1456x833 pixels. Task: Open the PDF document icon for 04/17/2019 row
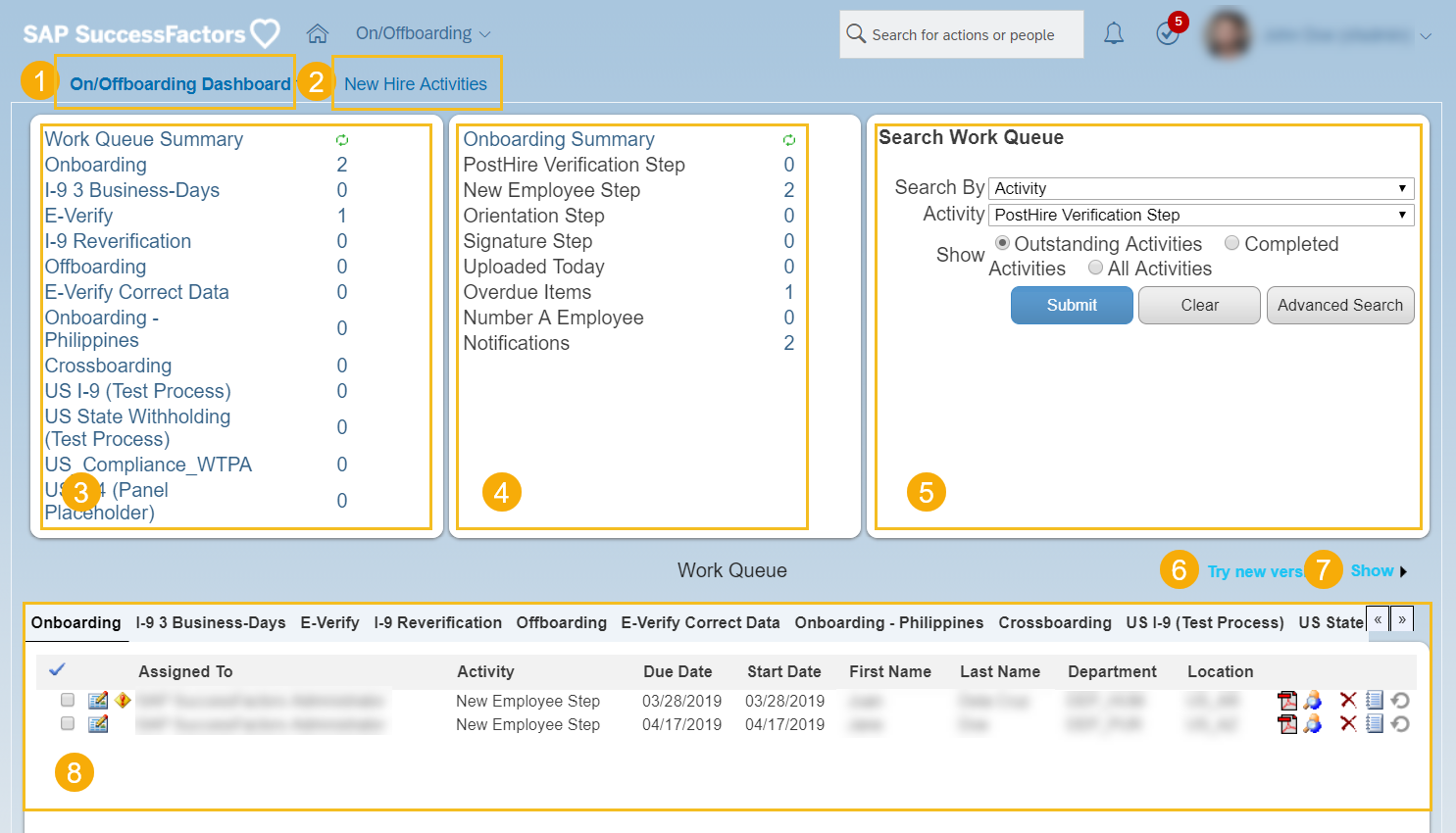pyautogui.click(x=1287, y=723)
